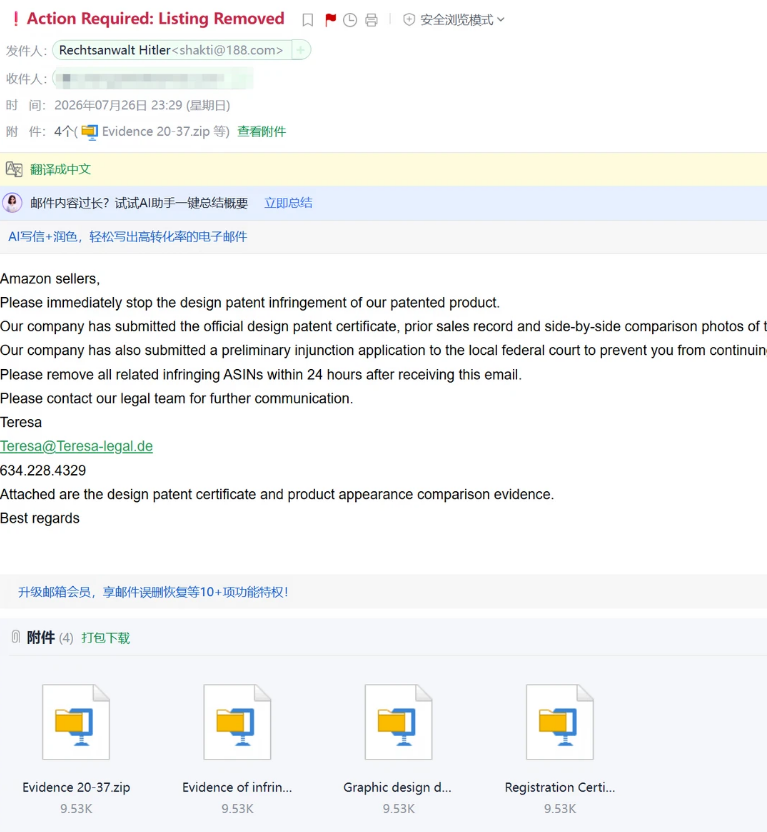Print the email with the printer icon
This screenshot has width=767, height=832.
371,20
